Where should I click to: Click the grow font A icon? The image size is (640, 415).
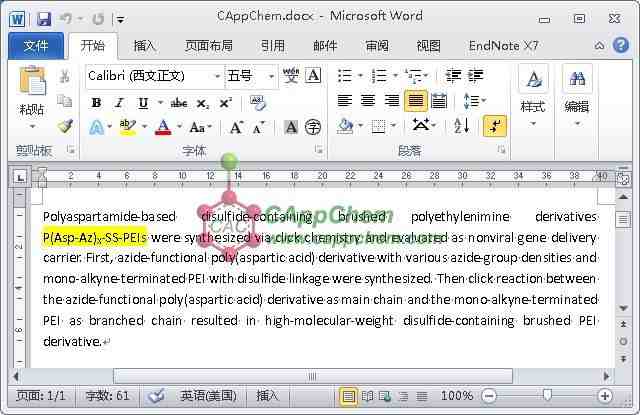click(237, 128)
